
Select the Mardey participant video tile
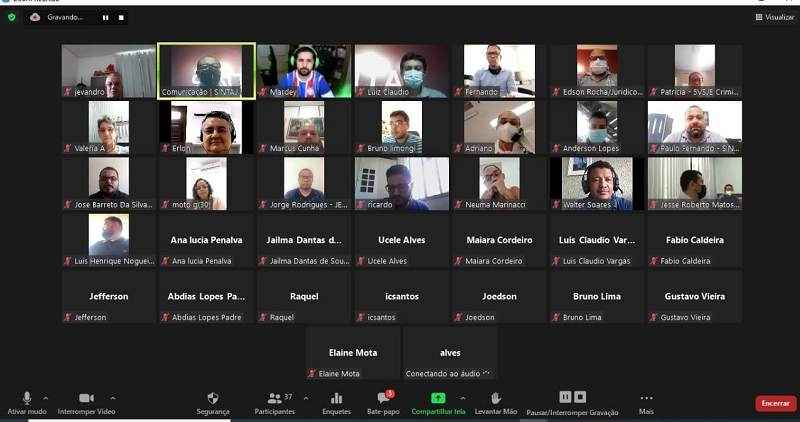coord(304,71)
